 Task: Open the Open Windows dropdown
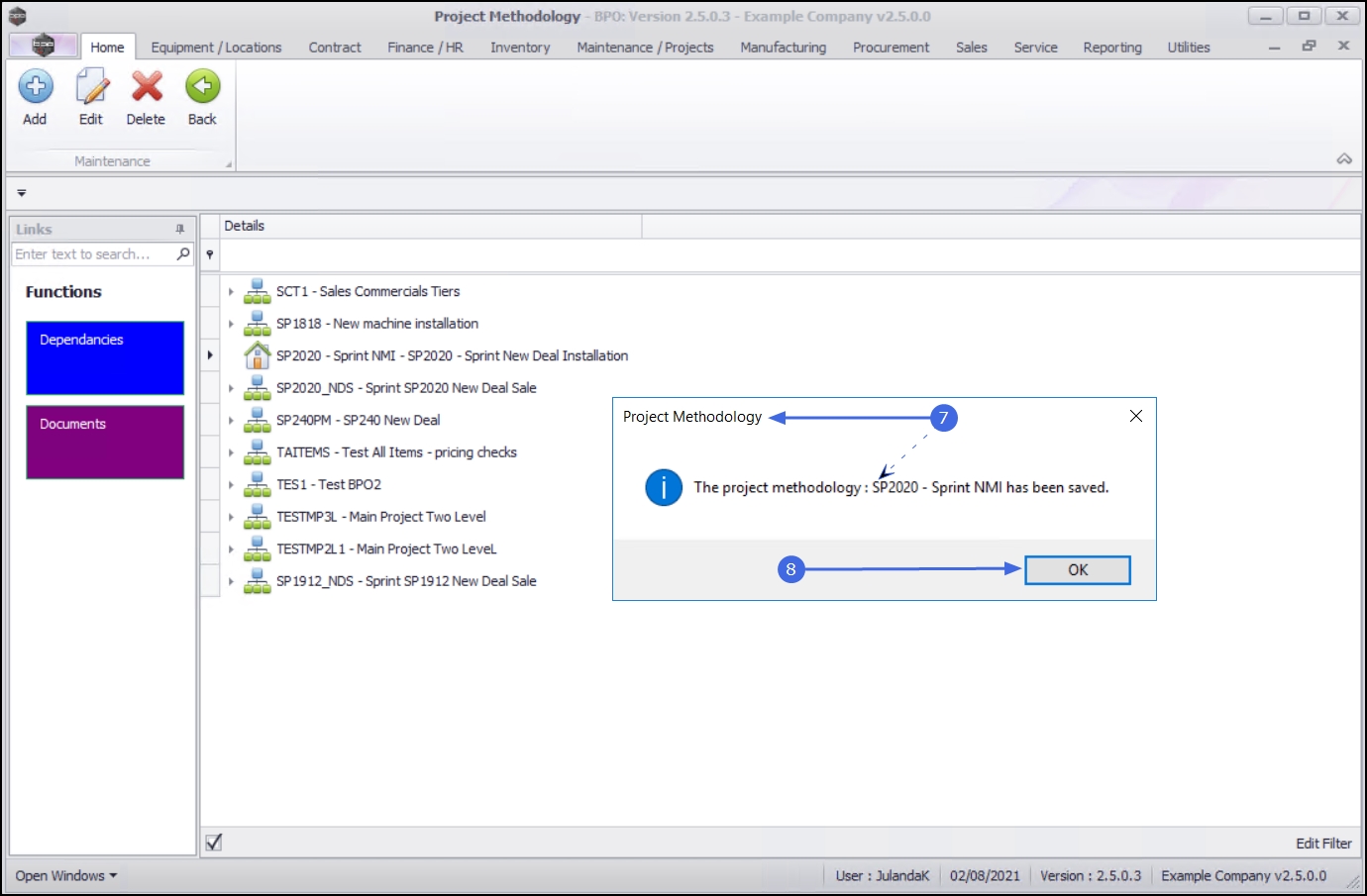tap(66, 876)
